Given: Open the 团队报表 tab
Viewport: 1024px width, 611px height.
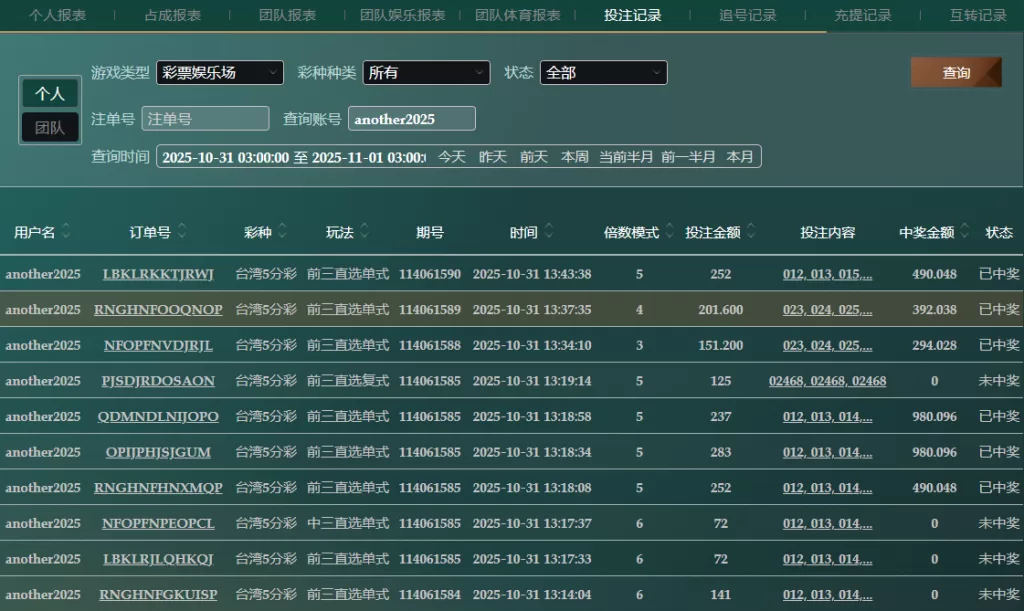Looking at the screenshot, I should click(288, 15).
